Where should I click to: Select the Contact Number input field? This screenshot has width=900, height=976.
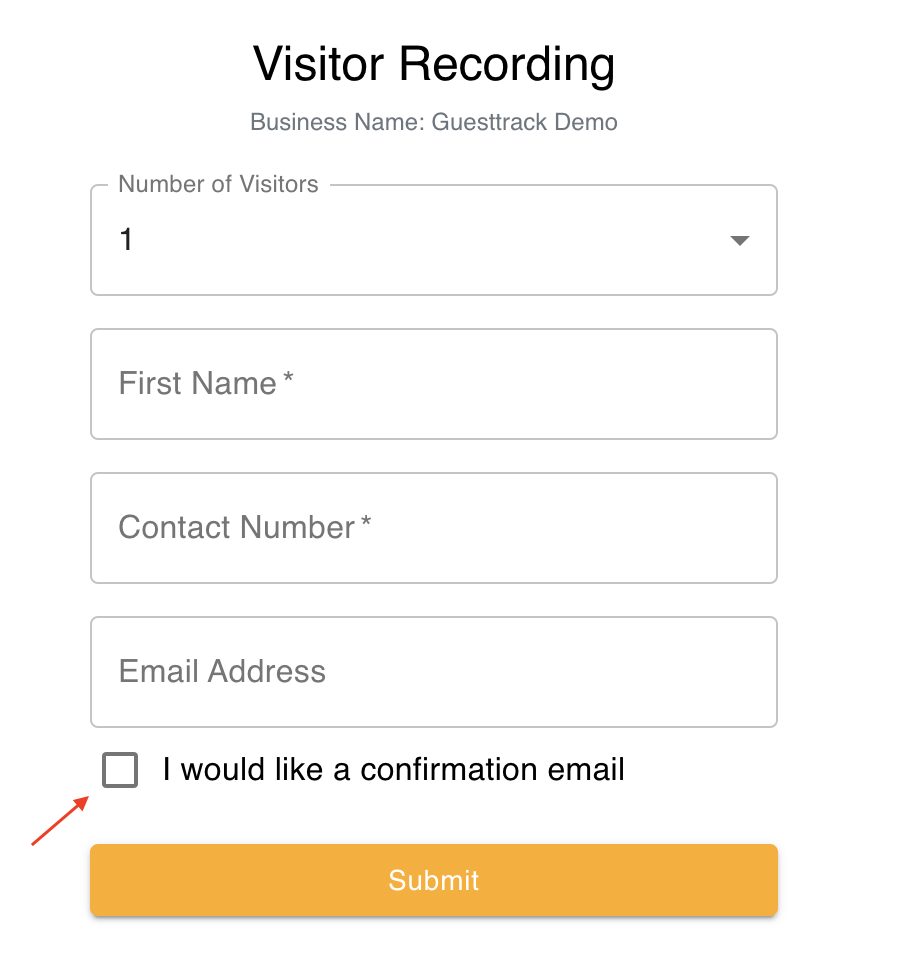(x=434, y=528)
